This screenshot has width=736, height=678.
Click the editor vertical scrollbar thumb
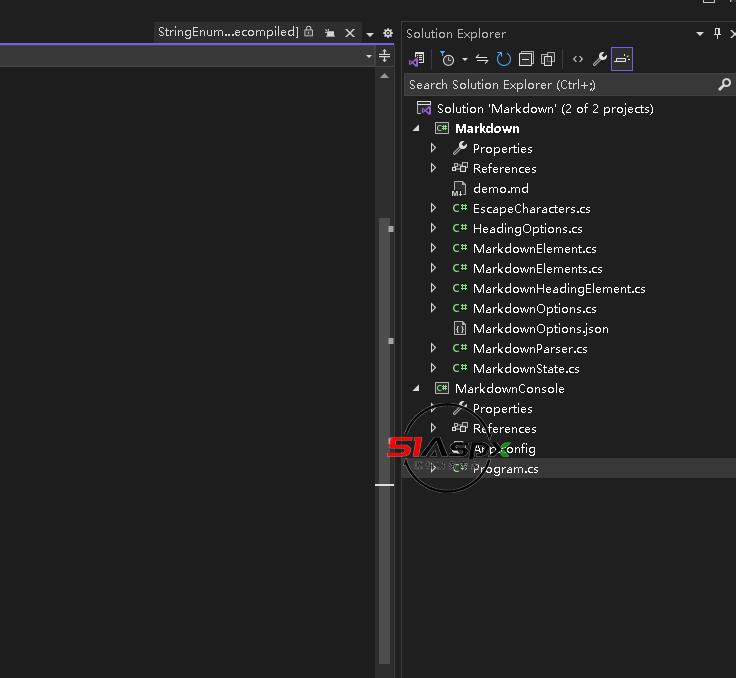[384, 441]
